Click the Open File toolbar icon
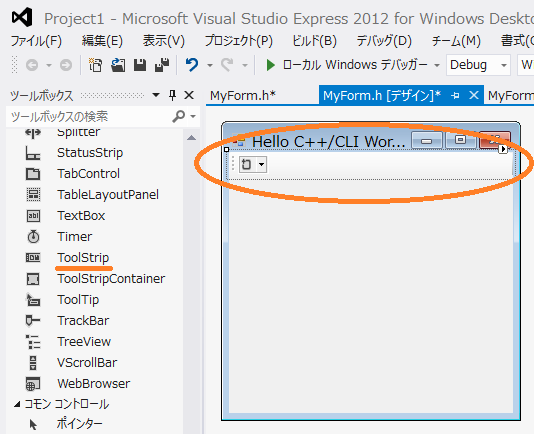This screenshot has height=434, width=534. [x=118, y=65]
